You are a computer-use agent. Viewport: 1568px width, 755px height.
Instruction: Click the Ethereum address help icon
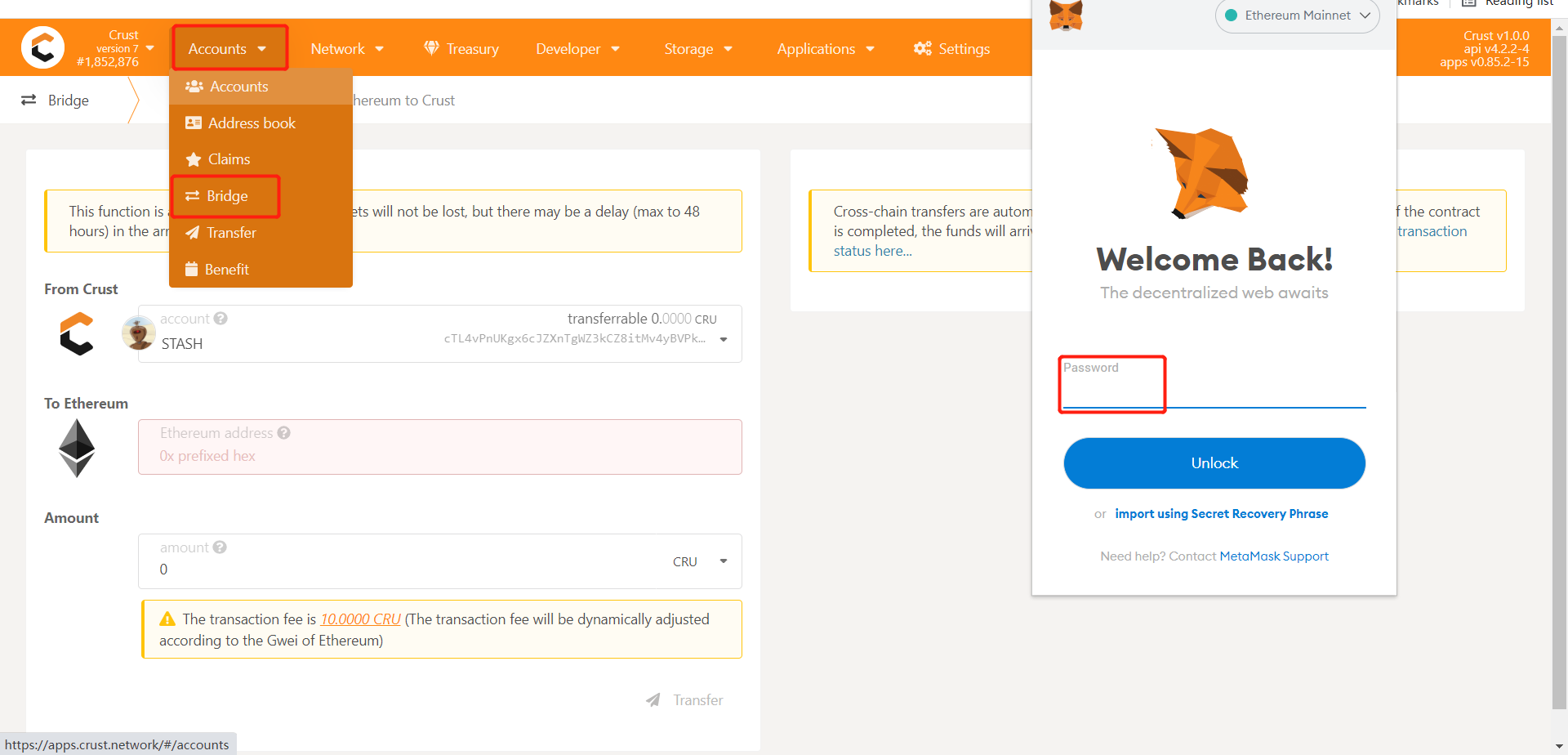283,433
